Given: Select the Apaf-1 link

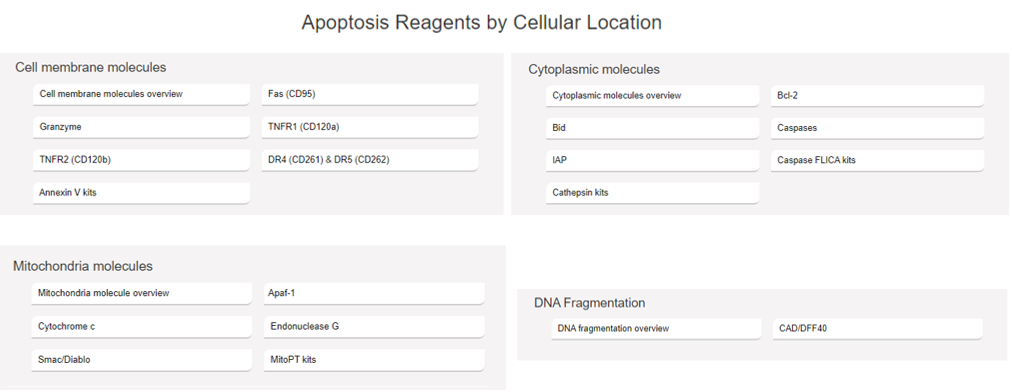Looking at the screenshot, I should pyautogui.click(x=374, y=293).
